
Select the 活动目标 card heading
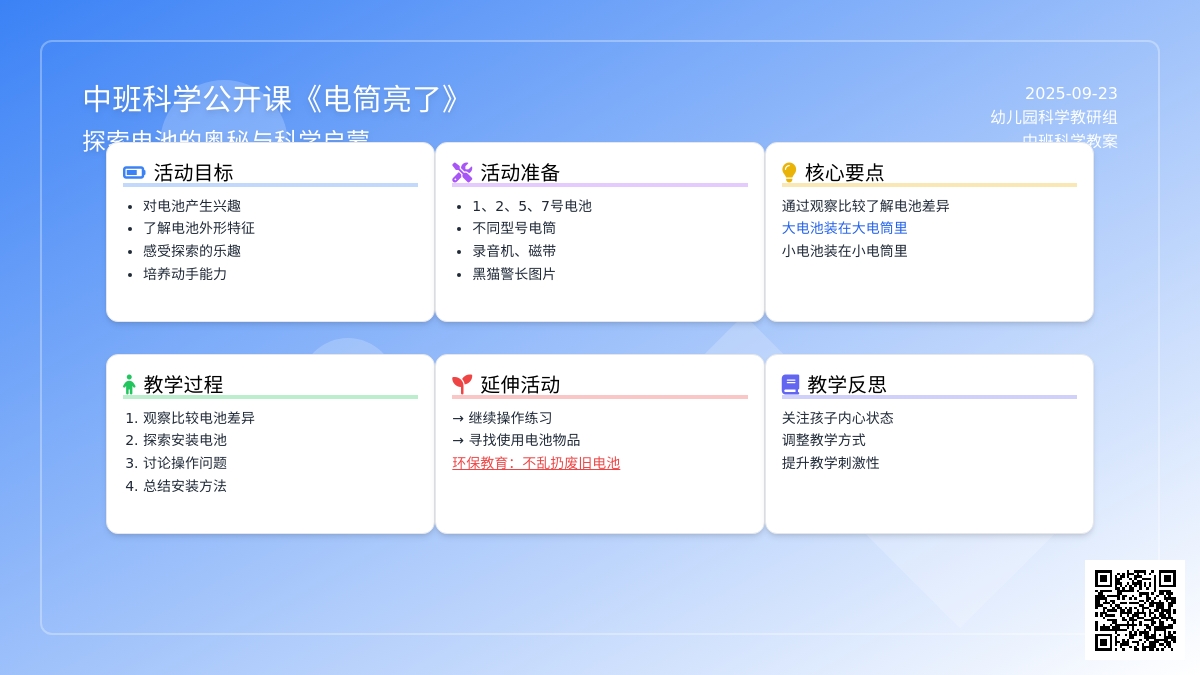193,173
